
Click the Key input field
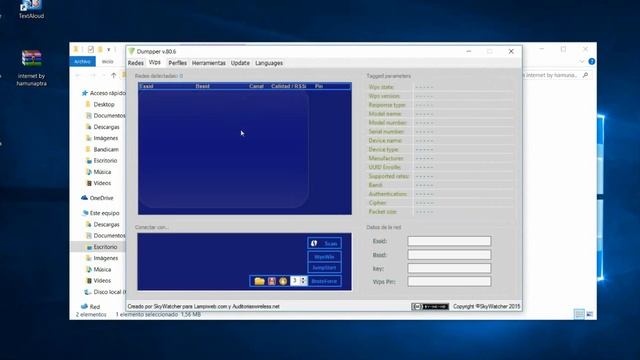tap(449, 268)
